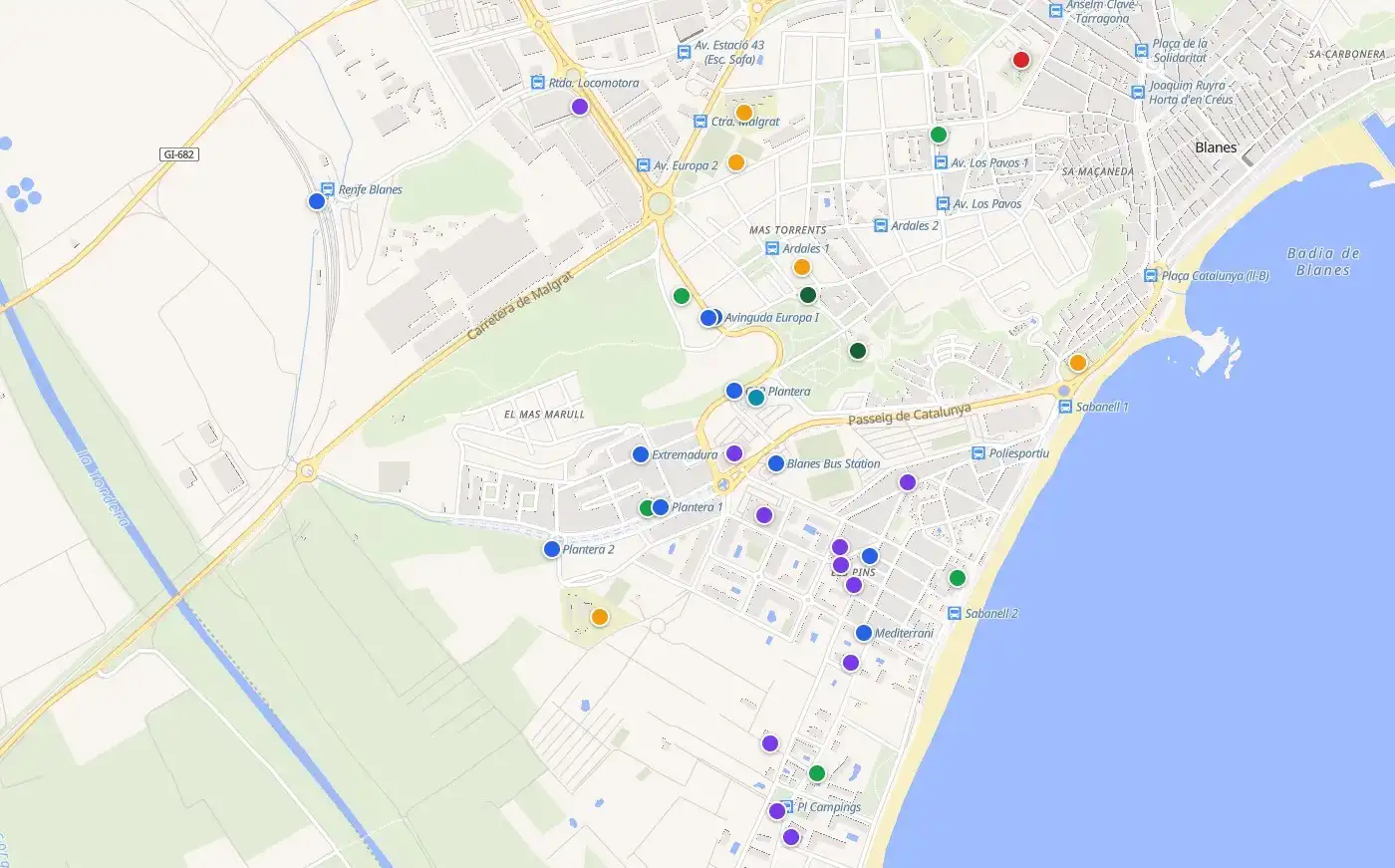The height and width of the screenshot is (868, 1395).
Task: Select the Passeig de Catalunya street label
Action: [x=909, y=415]
